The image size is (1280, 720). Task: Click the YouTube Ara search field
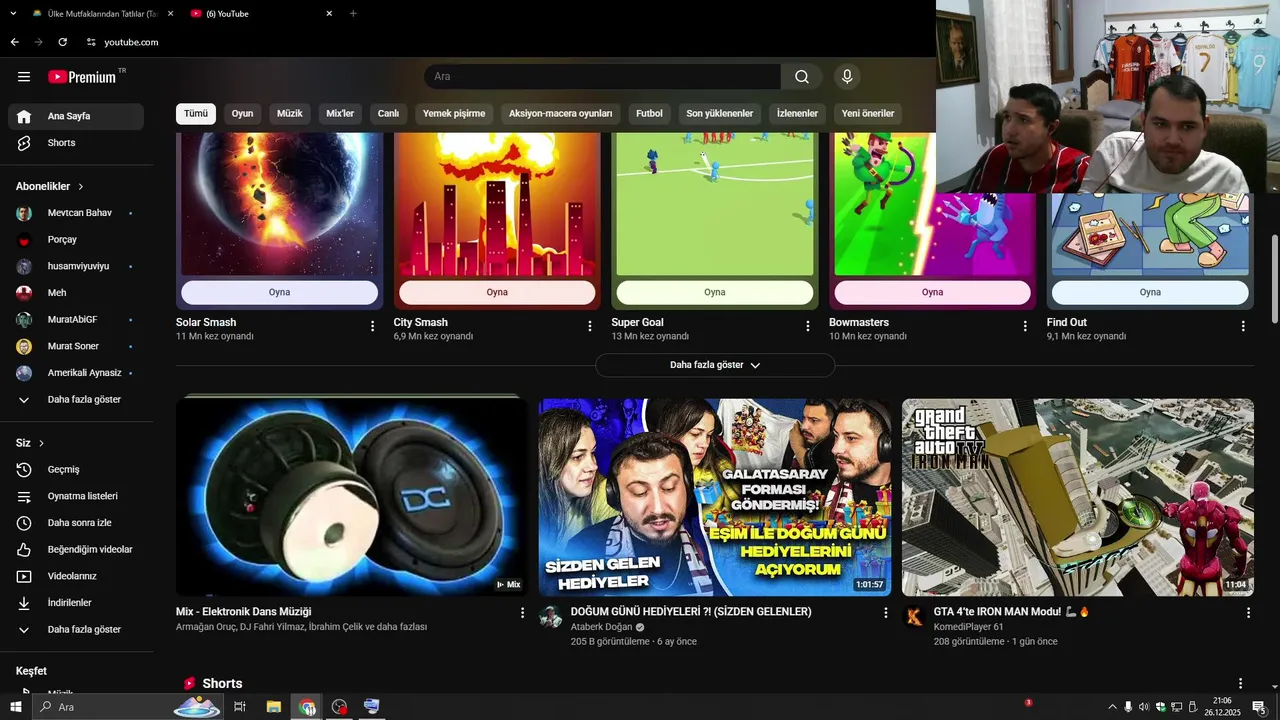click(602, 77)
